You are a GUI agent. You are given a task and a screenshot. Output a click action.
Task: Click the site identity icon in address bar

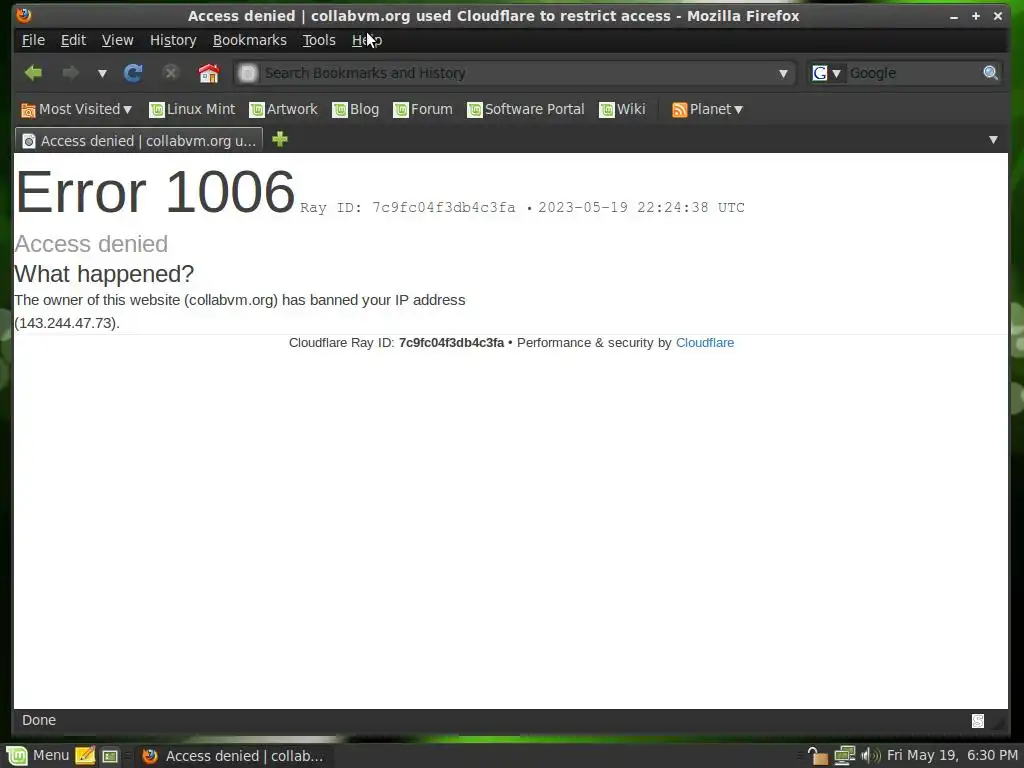pyautogui.click(x=248, y=73)
